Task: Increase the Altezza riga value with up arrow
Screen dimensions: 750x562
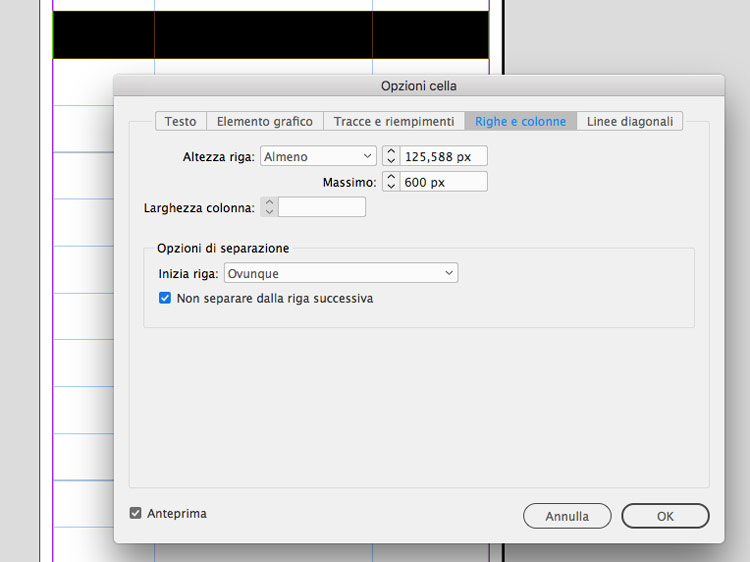Action: [x=391, y=151]
